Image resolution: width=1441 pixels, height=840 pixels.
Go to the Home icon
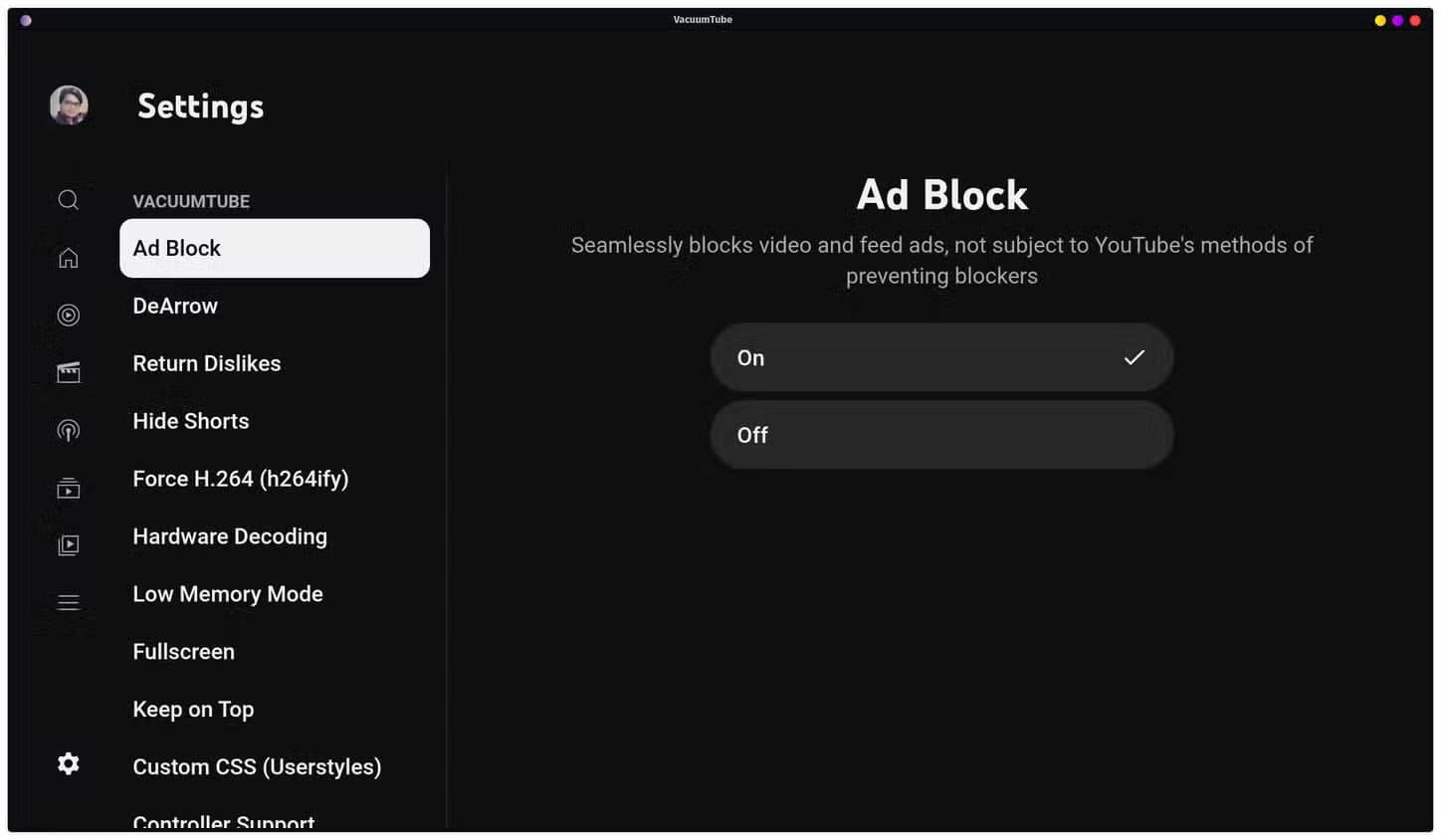click(68, 257)
